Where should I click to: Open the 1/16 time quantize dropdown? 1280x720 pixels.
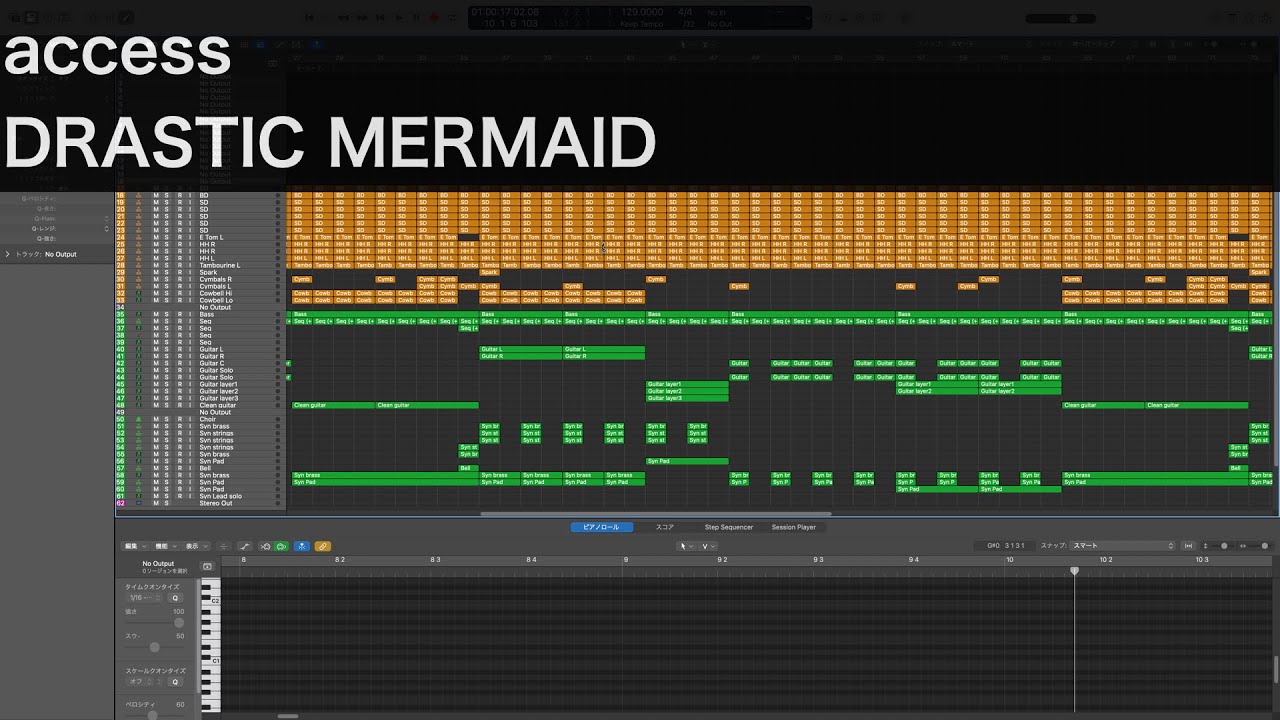point(143,598)
